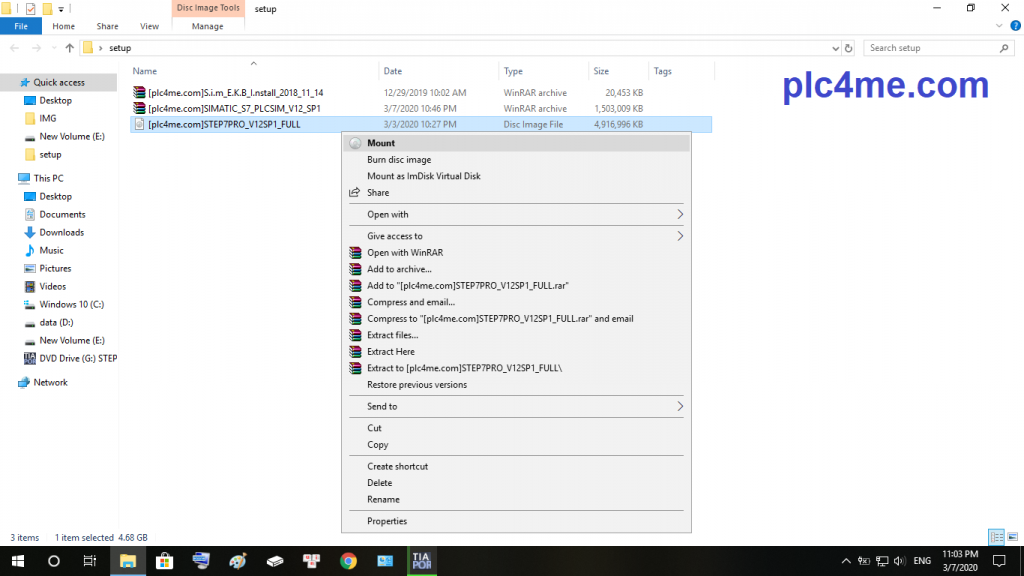This screenshot has width=1024, height=576.
Task: Select Network in navigation pane
Action: [50, 383]
